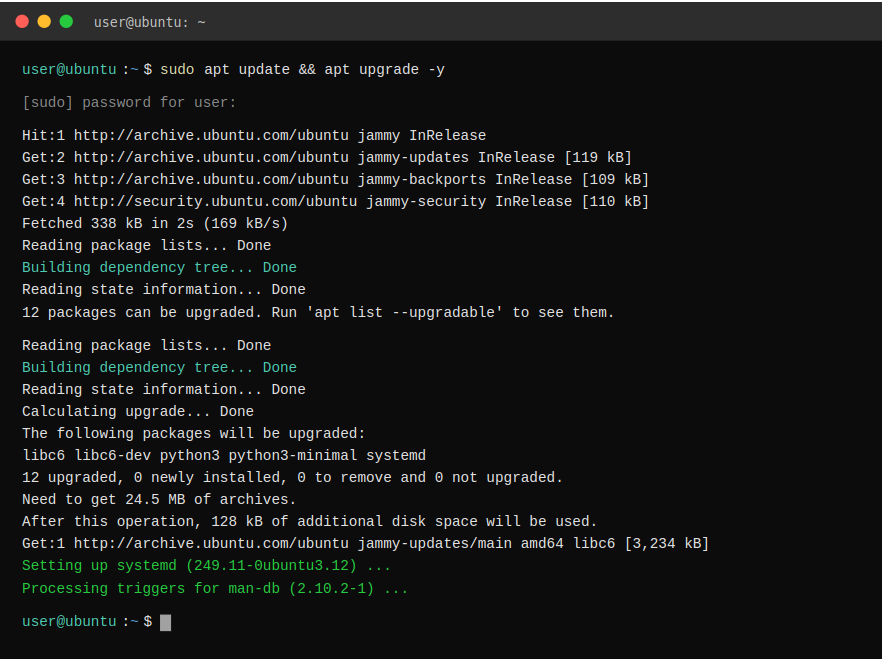882x659 pixels.
Task: Click the 'Get:4' jammy-security InRelease line
Action: 335,201
